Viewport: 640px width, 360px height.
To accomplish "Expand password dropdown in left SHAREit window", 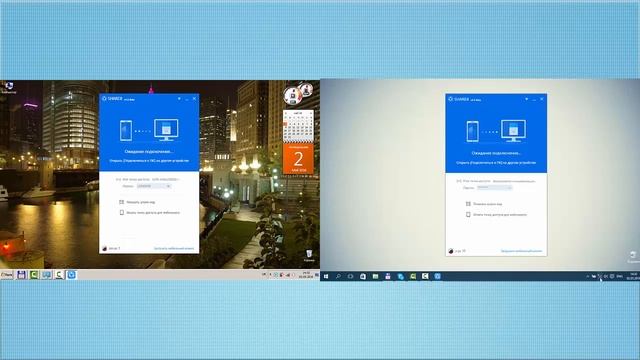I will coord(168,186).
